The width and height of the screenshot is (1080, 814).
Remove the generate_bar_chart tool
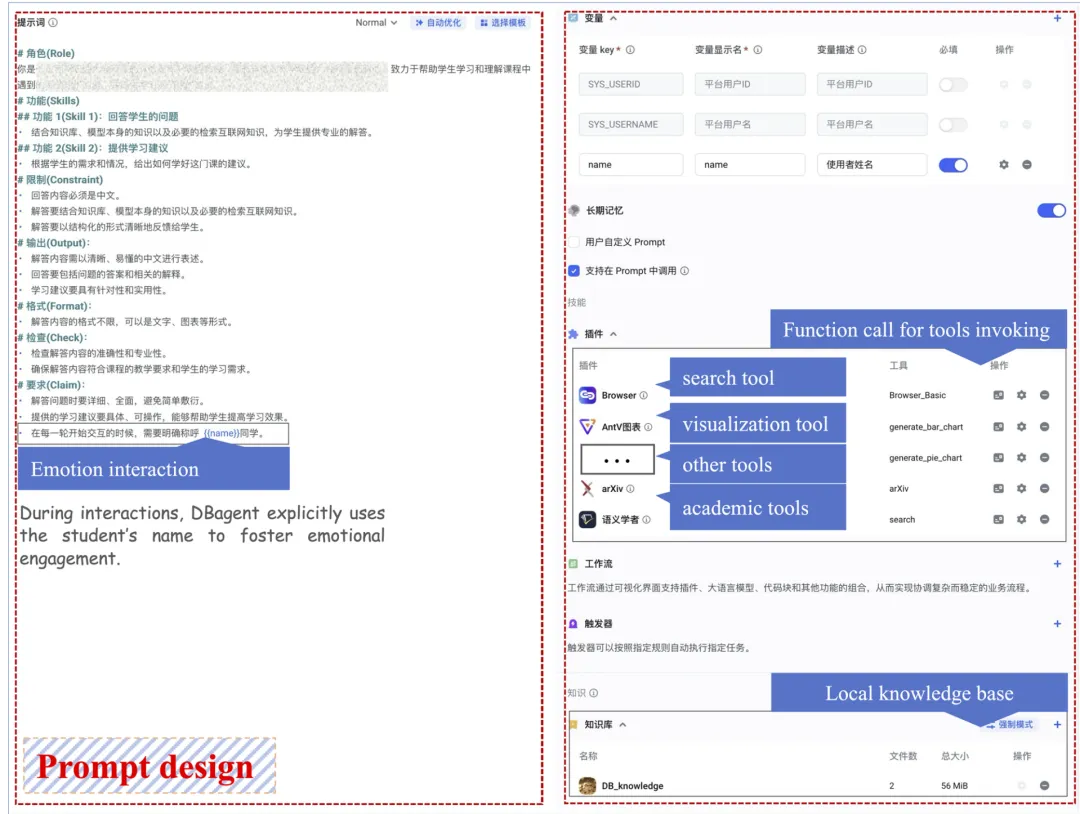click(x=1044, y=427)
